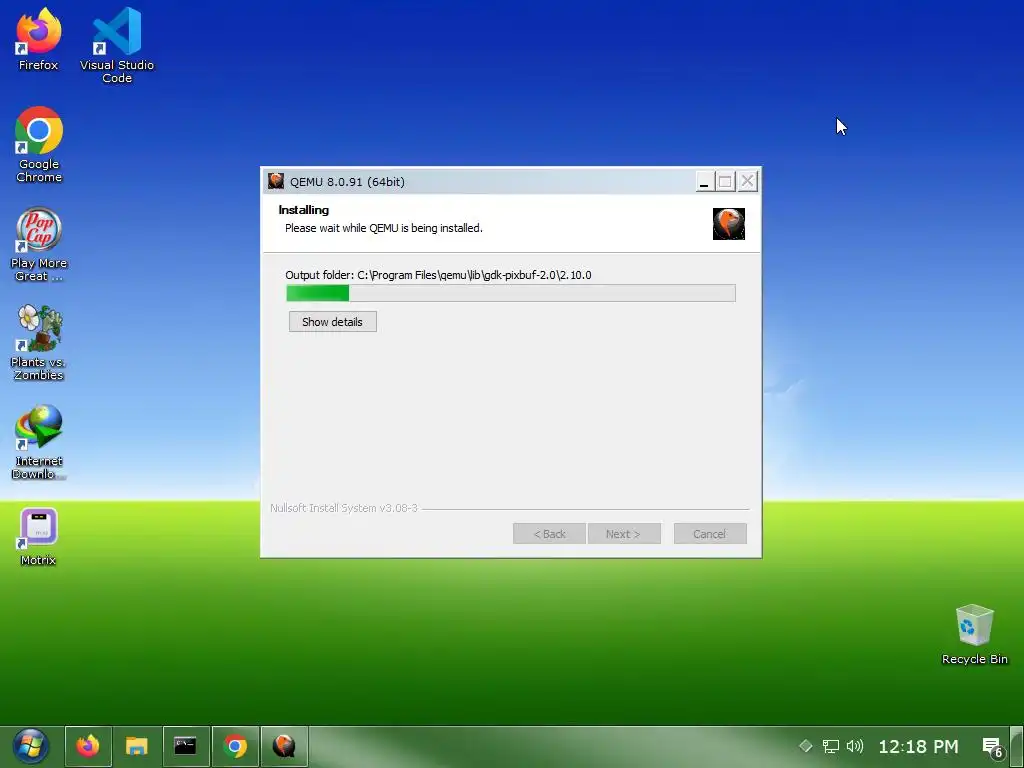This screenshot has height=768, width=1024.
Task: Click the disabled Next button
Action: (624, 534)
